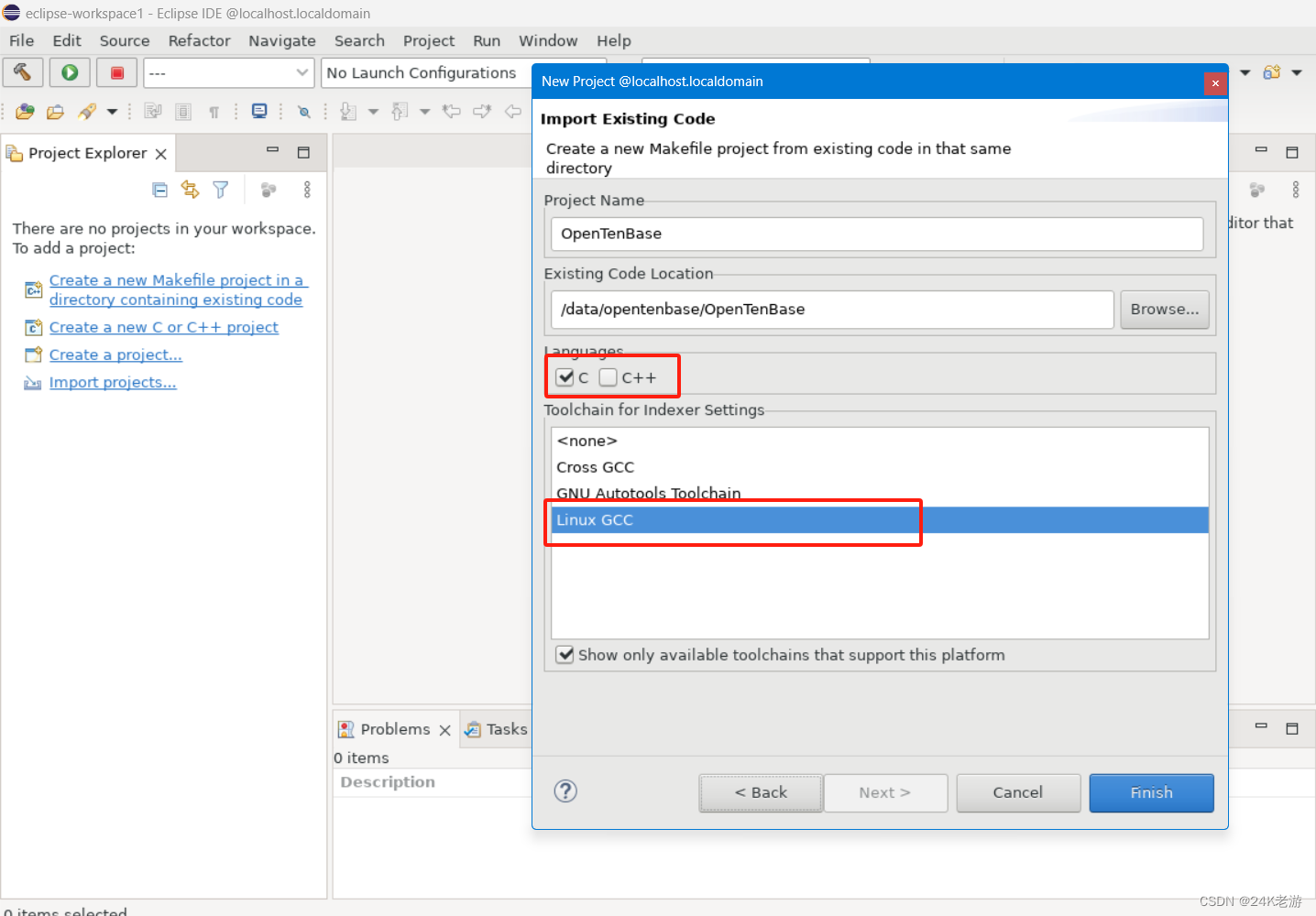Select Cross GCC toolchain
This screenshot has height=916, width=1316.
coord(880,467)
